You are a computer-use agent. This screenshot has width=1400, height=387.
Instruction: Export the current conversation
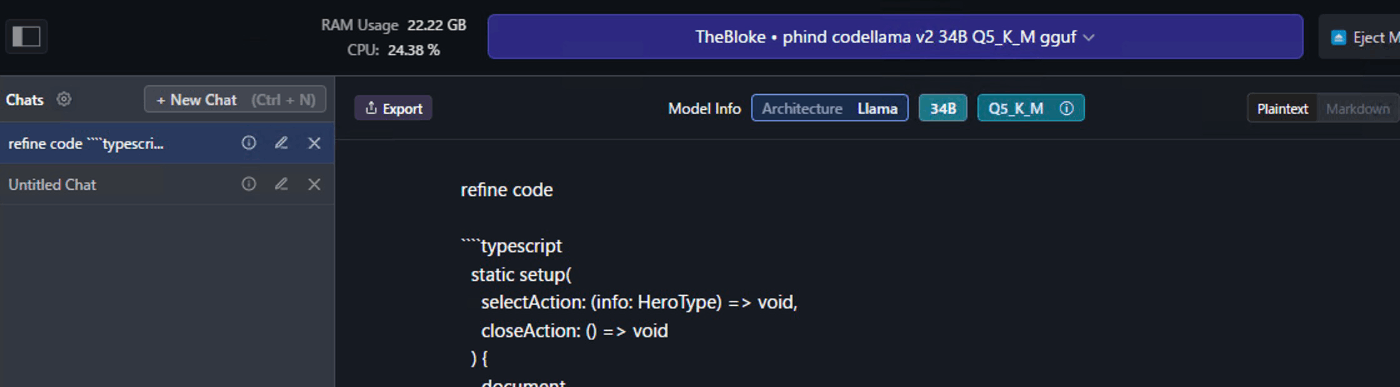(x=393, y=108)
